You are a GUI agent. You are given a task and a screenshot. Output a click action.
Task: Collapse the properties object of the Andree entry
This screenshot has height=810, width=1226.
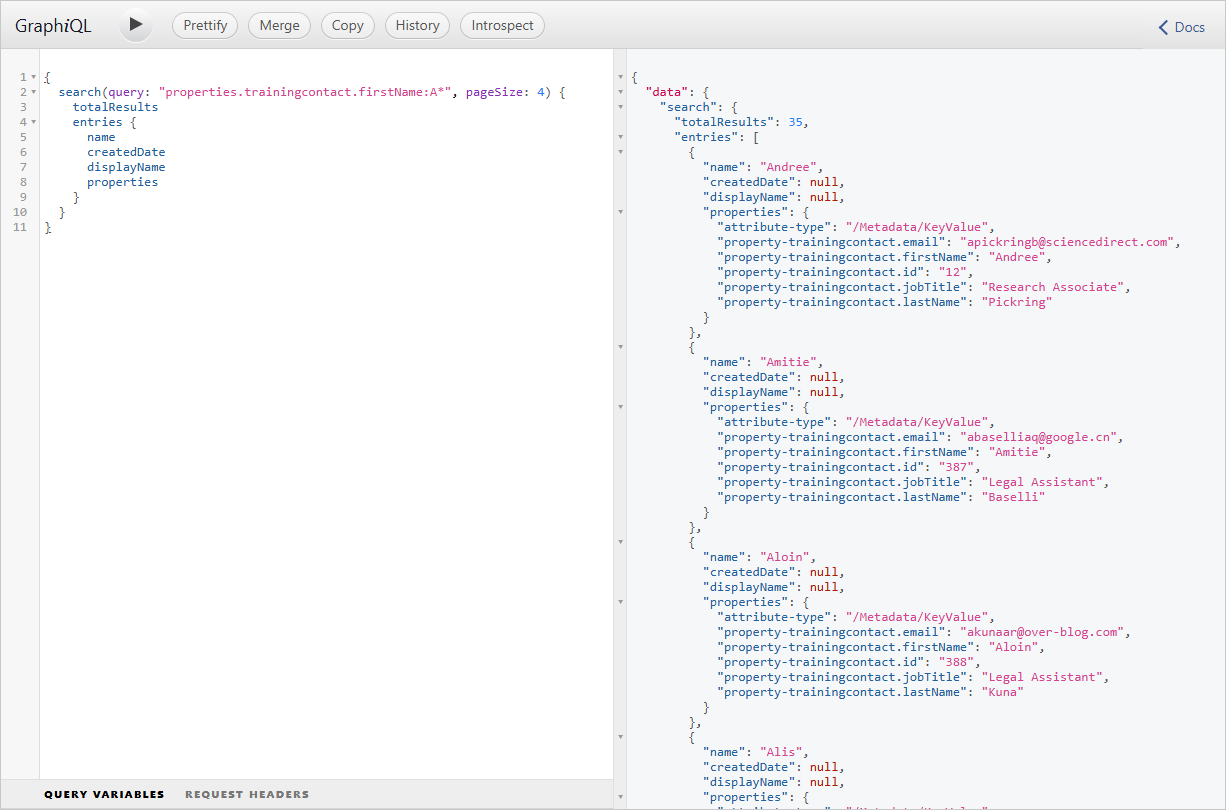[620, 212]
